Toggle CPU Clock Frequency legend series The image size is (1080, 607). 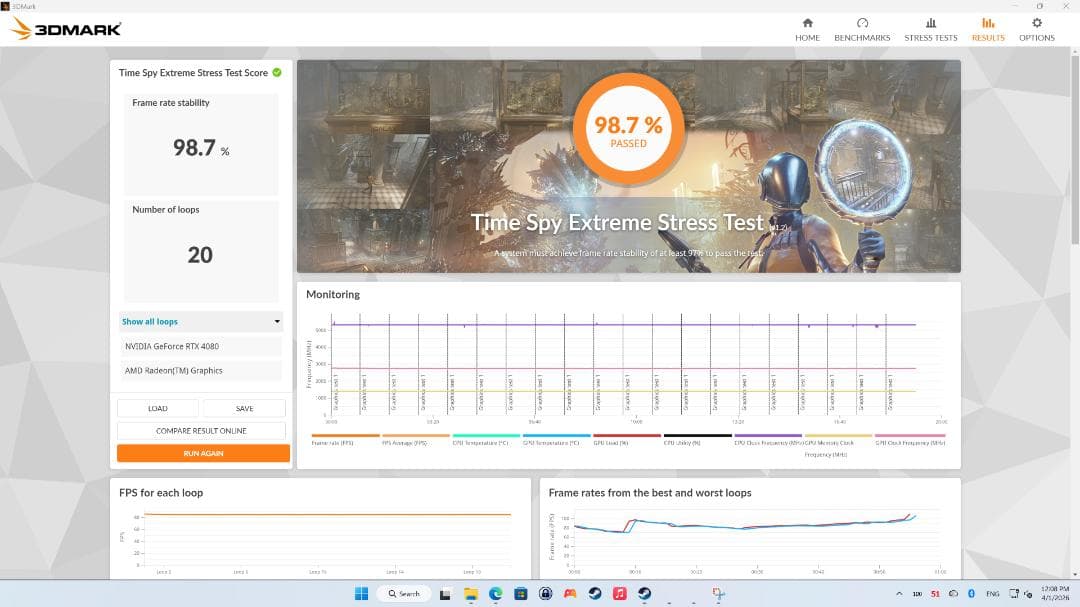[x=768, y=440]
